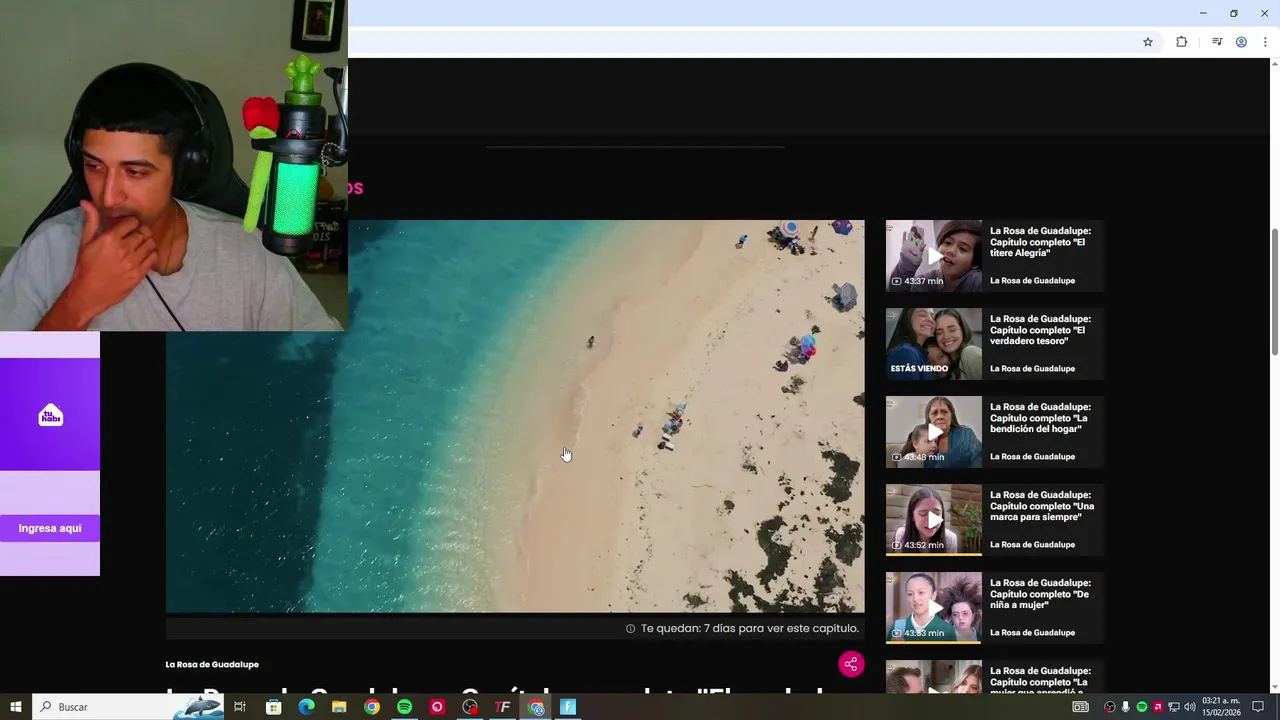
Task: Open "El verdadero tesoro" thumbnail marked Estás viendo
Action: 934,344
